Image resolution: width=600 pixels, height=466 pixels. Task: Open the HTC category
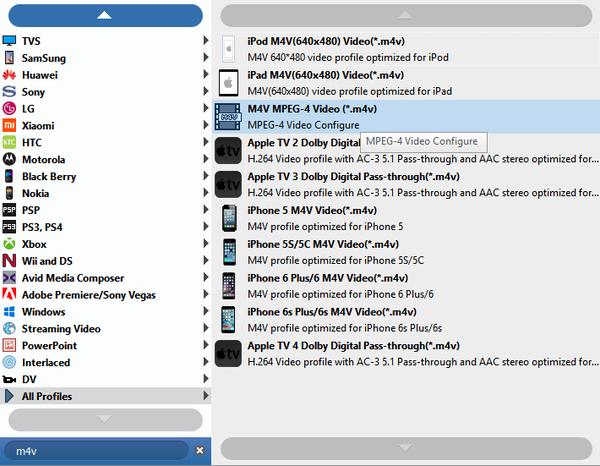pos(106,142)
